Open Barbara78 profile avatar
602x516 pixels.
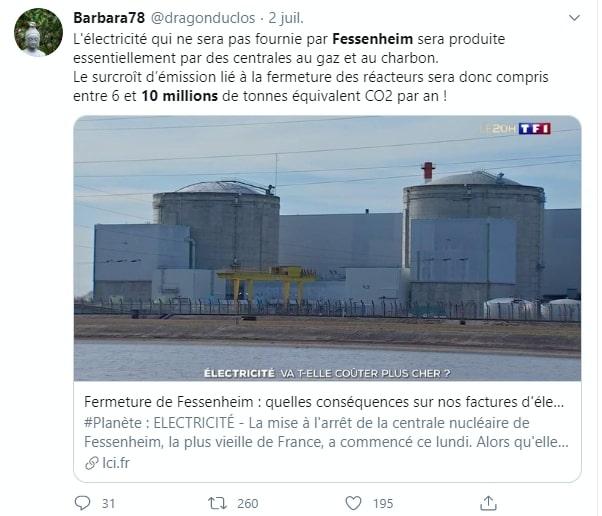click(38, 32)
